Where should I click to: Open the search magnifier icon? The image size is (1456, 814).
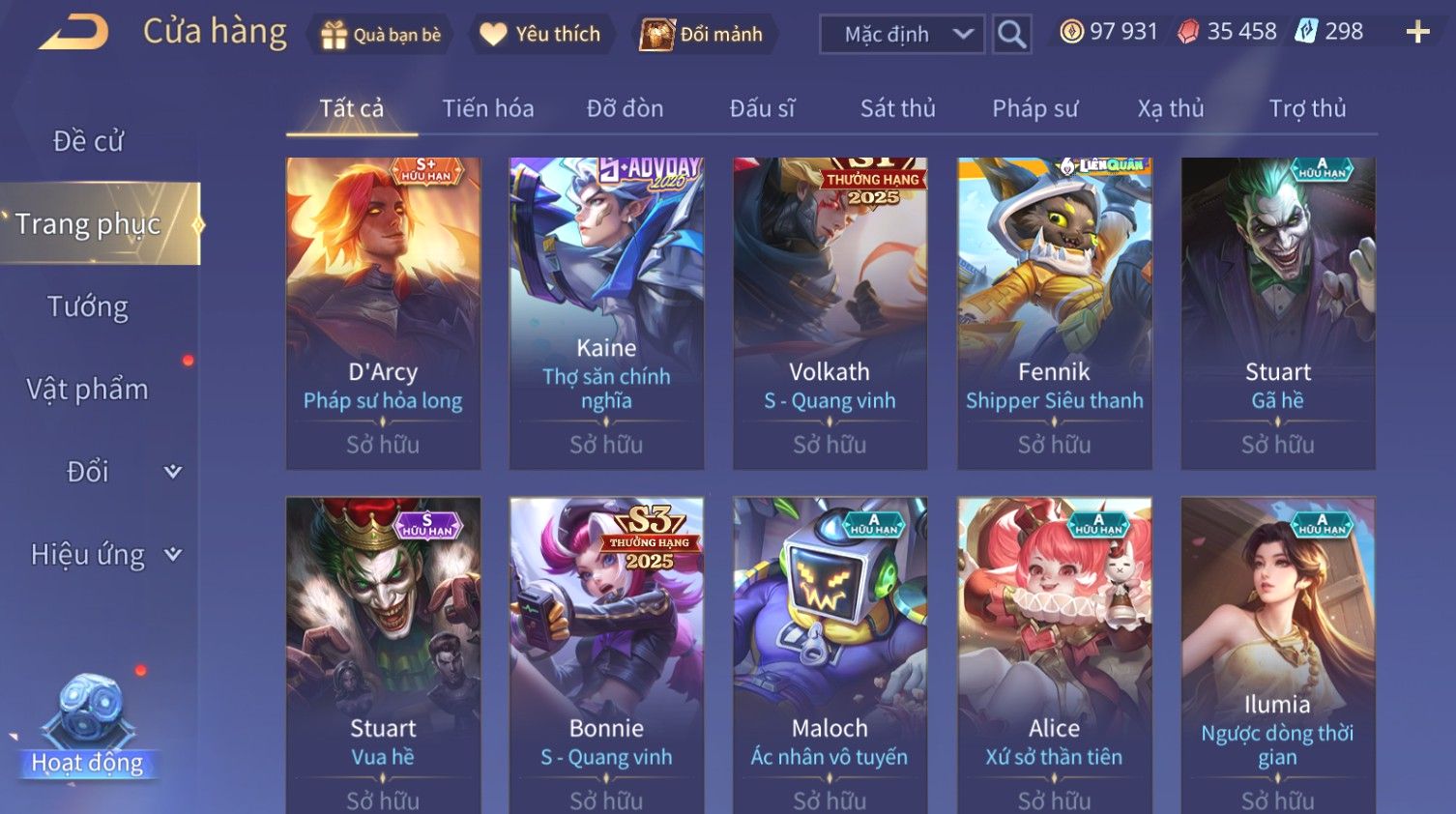(1011, 35)
